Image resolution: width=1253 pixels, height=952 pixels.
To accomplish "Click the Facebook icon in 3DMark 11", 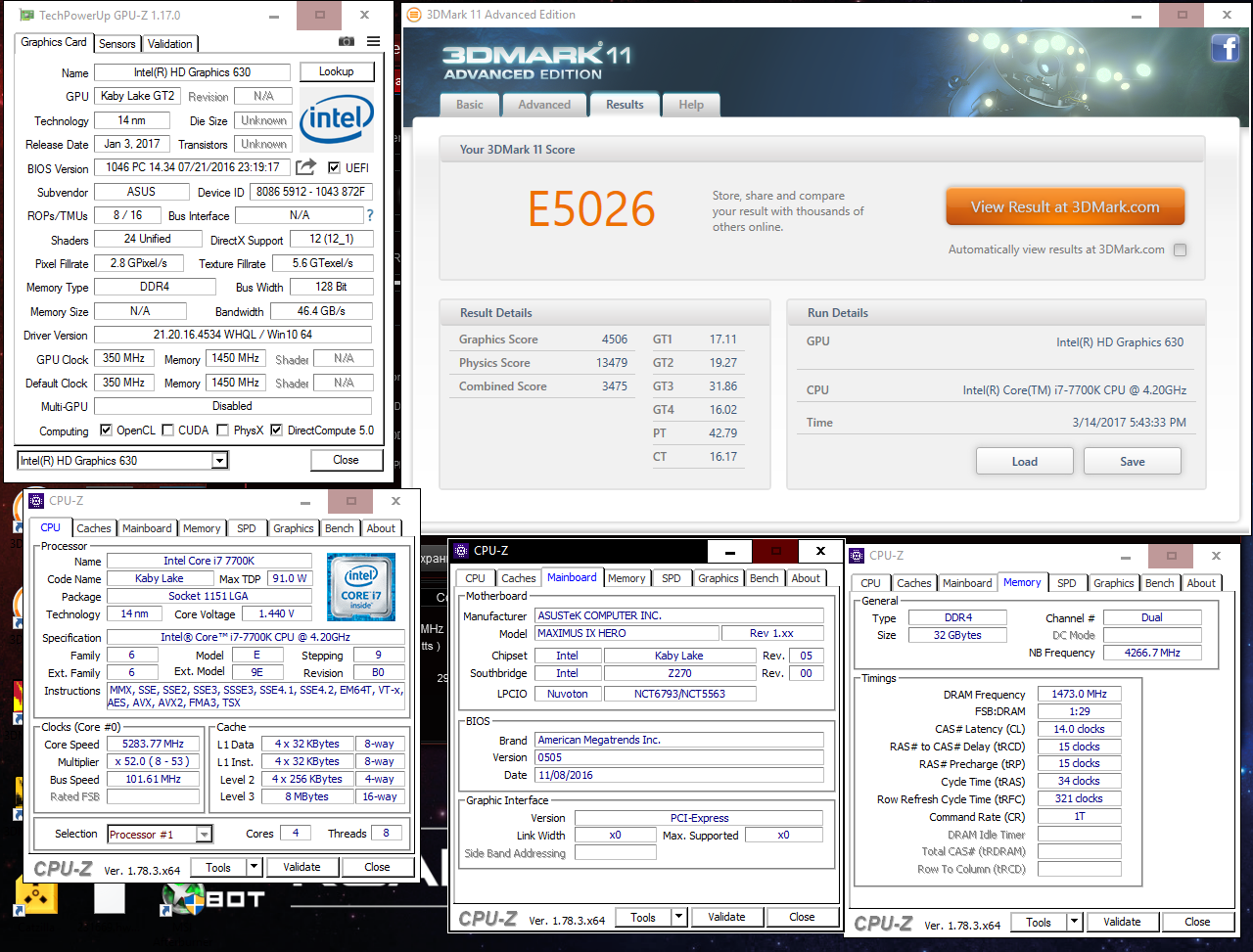I will tap(1226, 48).
